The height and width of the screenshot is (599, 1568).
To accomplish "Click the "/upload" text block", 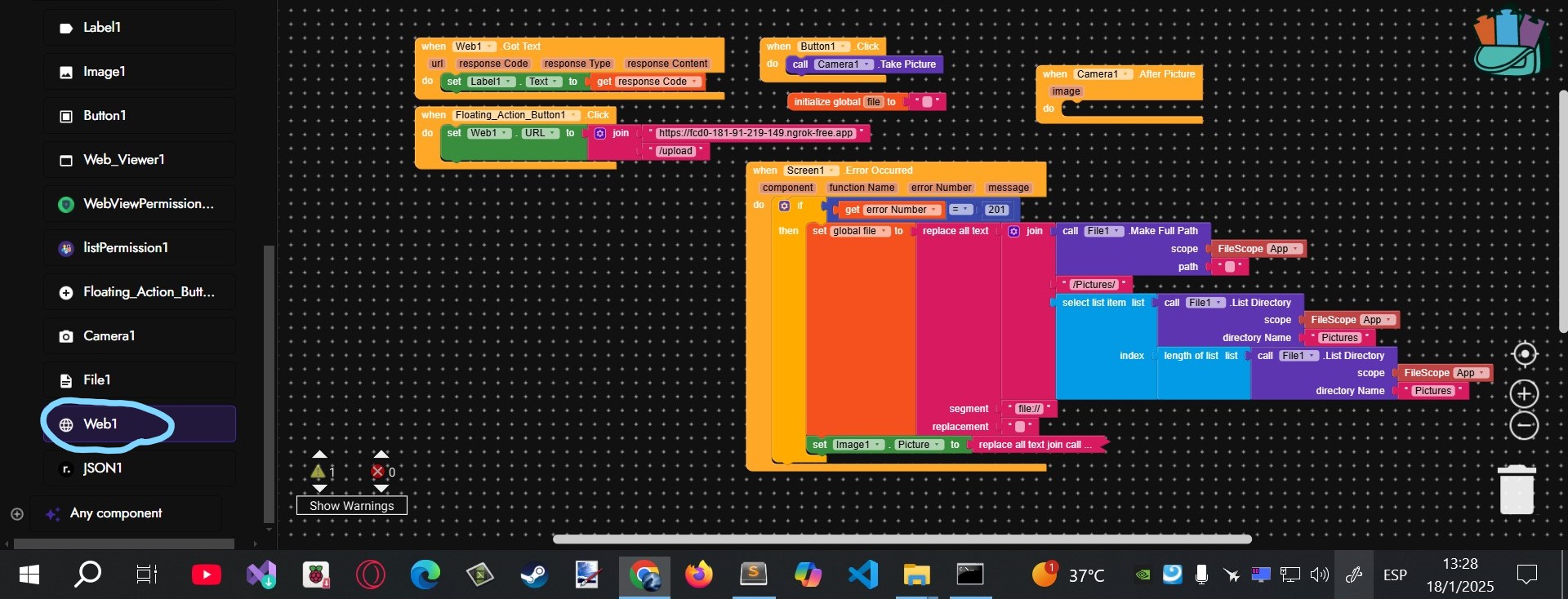I will pos(675,151).
